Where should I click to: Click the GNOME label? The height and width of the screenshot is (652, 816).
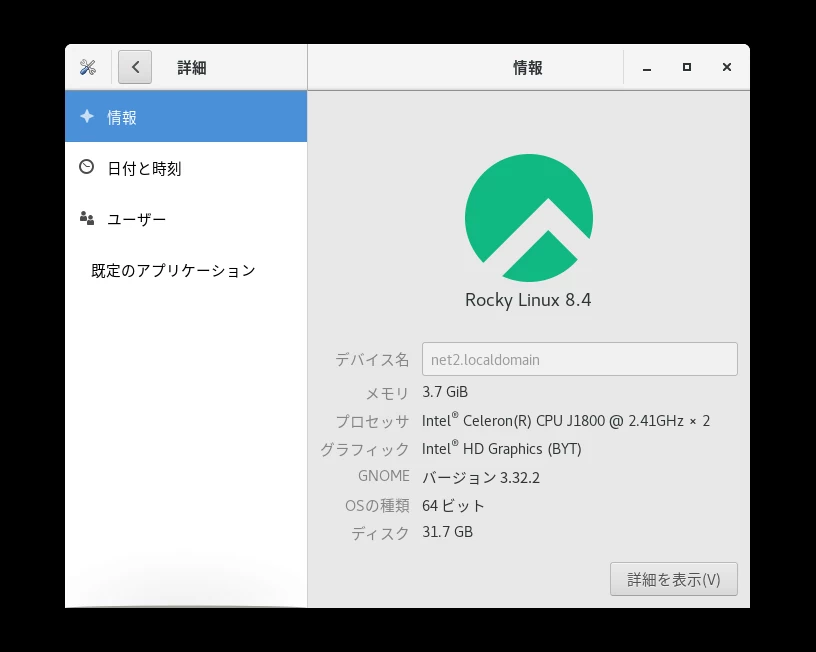pos(384,476)
